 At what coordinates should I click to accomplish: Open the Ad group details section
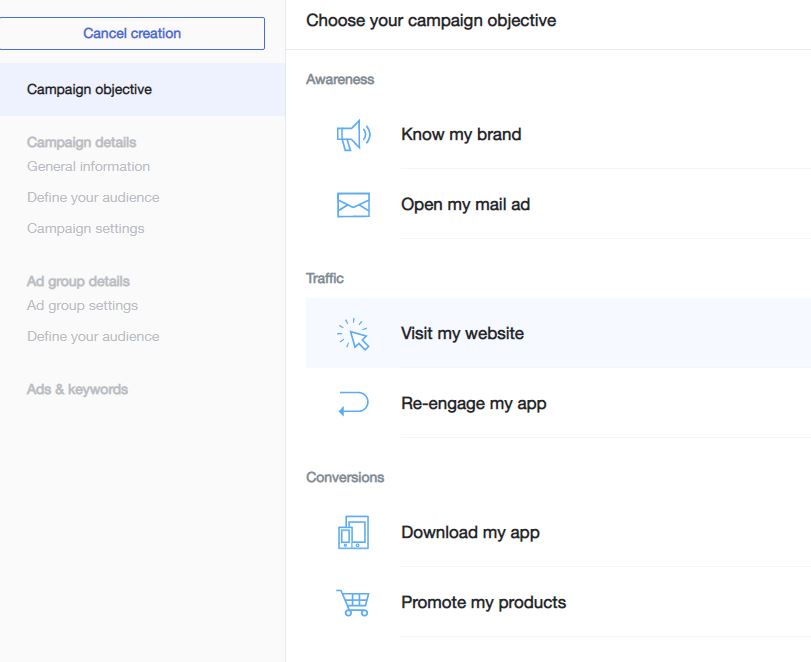click(x=78, y=281)
